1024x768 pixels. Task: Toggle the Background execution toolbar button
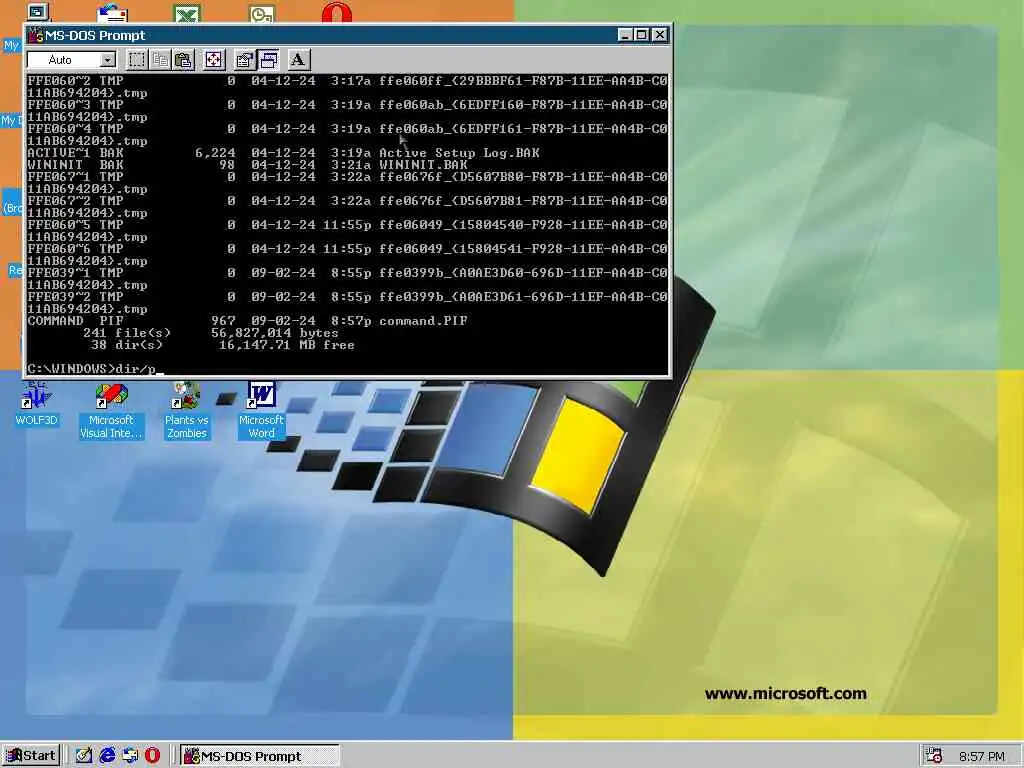[x=268, y=60]
